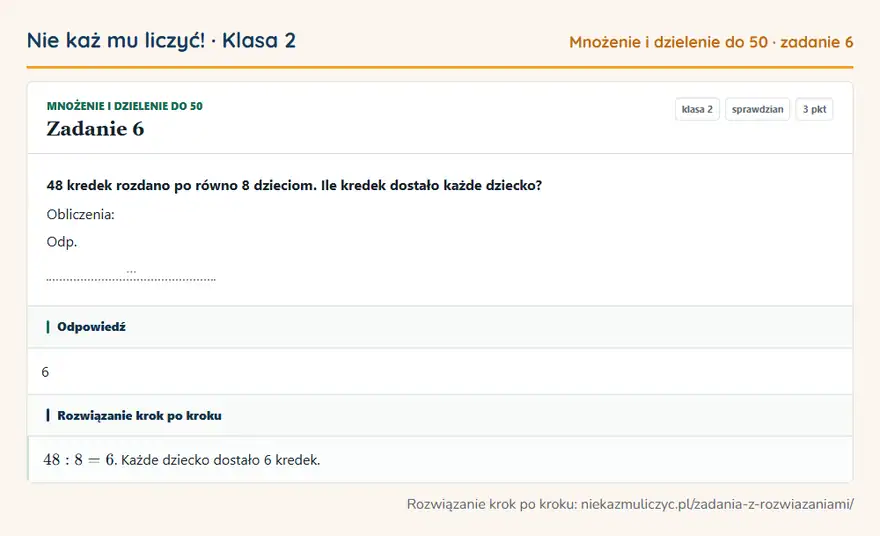
Task: Open the niekazmuliczyc.pl/zadania-z-rozwiazaniami/ footer link
Action: point(717,504)
